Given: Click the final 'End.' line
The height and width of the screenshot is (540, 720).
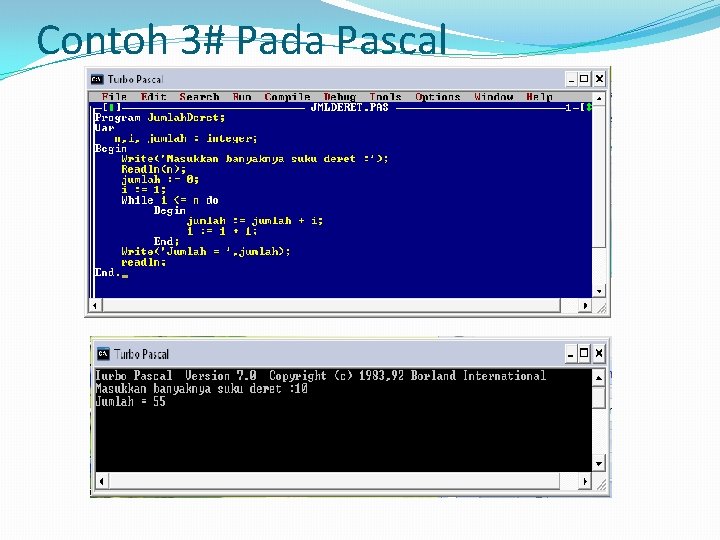Looking at the screenshot, I should 107,272.
